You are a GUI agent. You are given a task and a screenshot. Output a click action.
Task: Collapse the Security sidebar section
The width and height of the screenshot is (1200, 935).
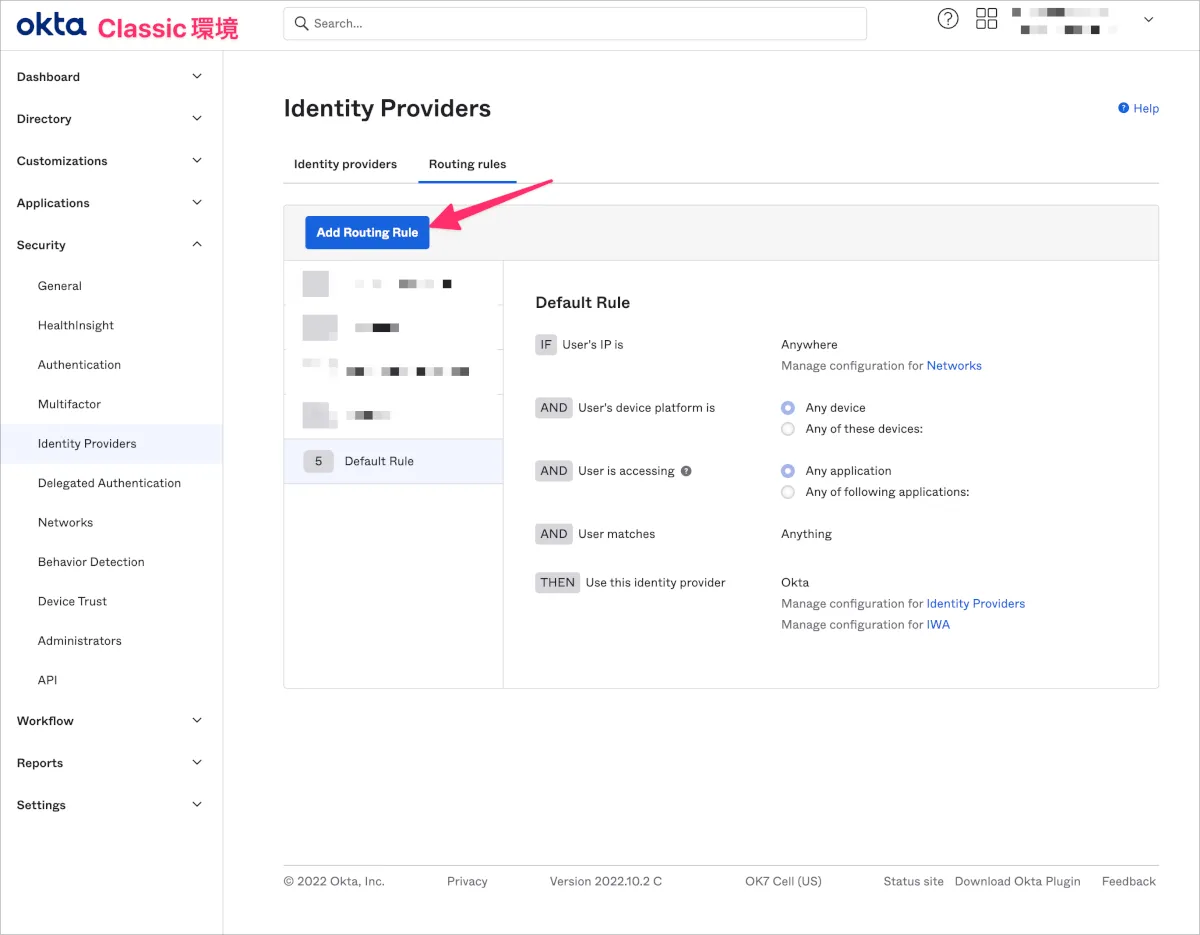(x=197, y=245)
